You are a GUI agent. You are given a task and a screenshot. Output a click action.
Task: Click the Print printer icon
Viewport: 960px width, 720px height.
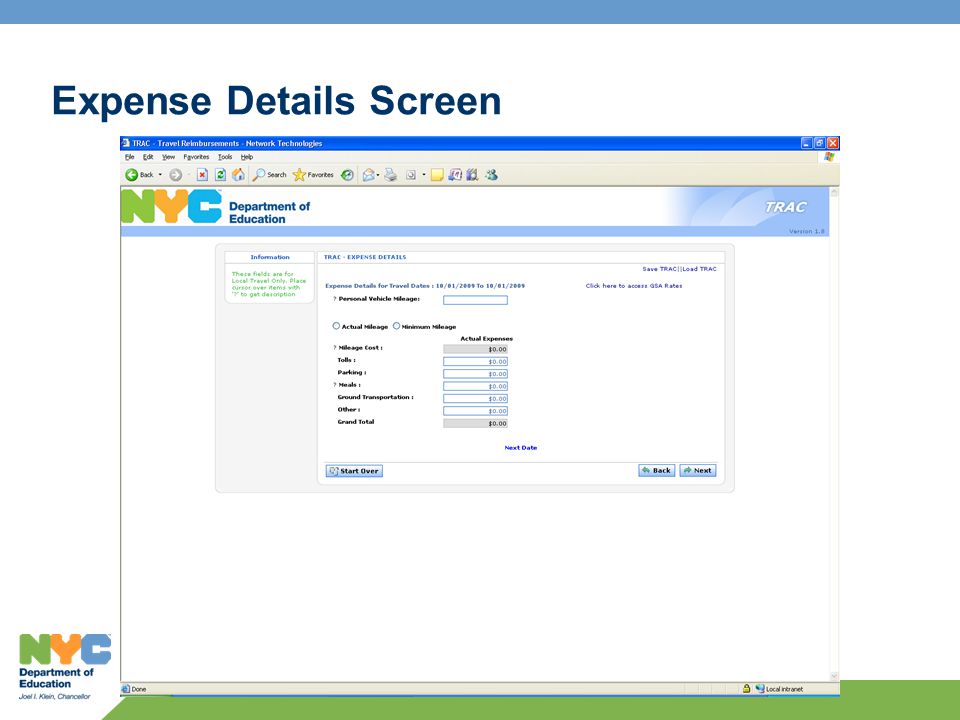[x=391, y=175]
